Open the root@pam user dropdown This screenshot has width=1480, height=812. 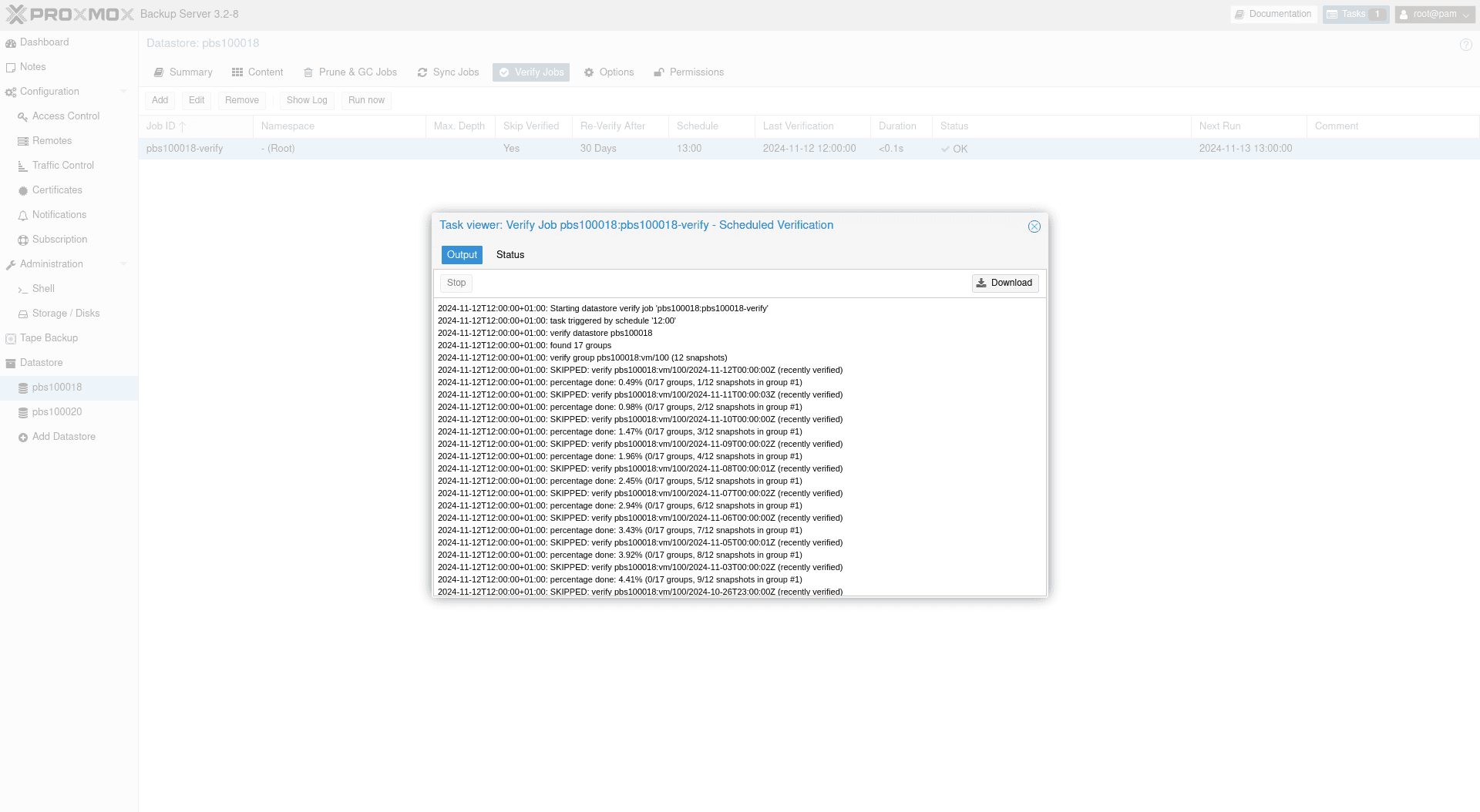coord(1435,14)
